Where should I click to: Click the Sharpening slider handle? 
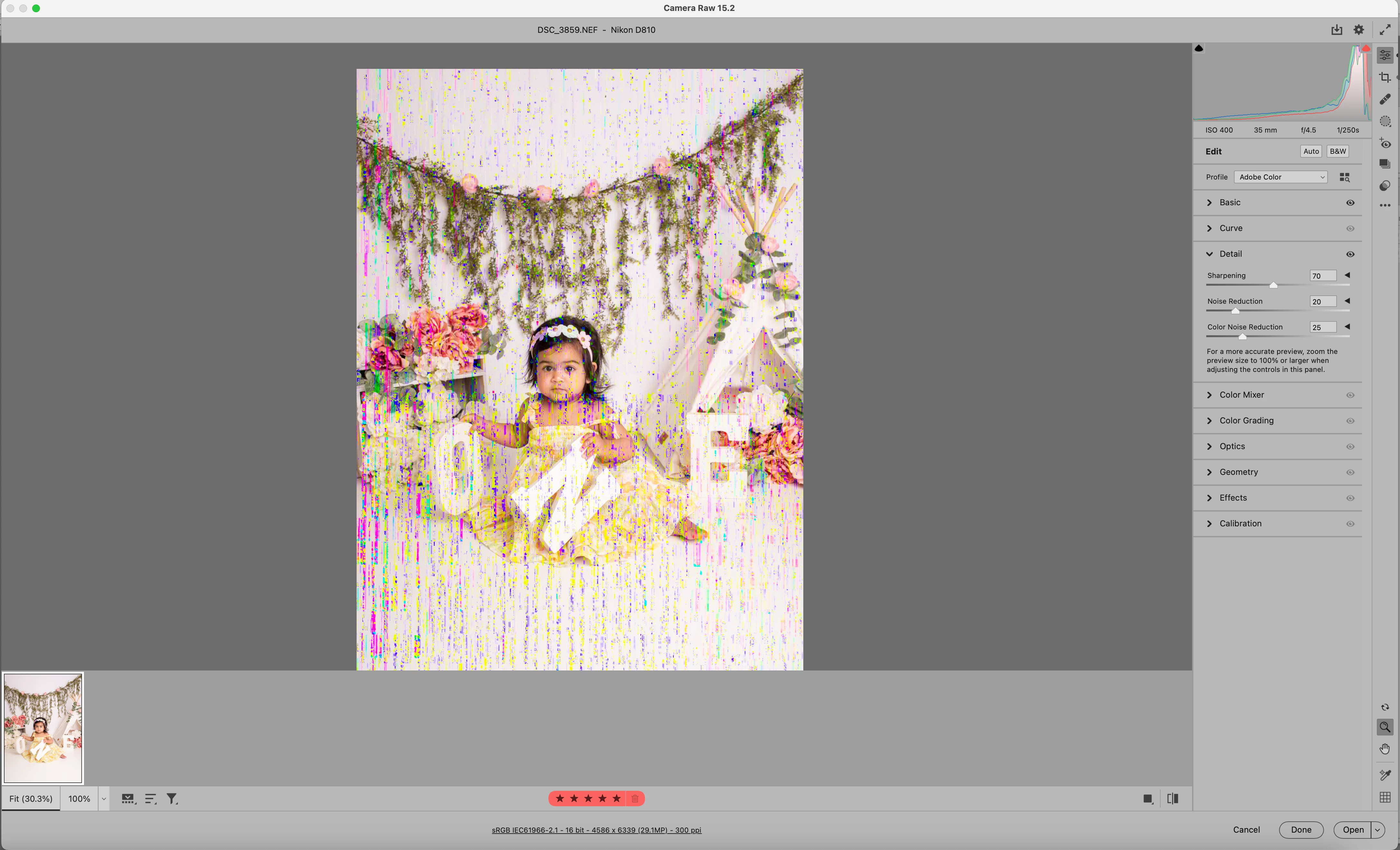1273,285
